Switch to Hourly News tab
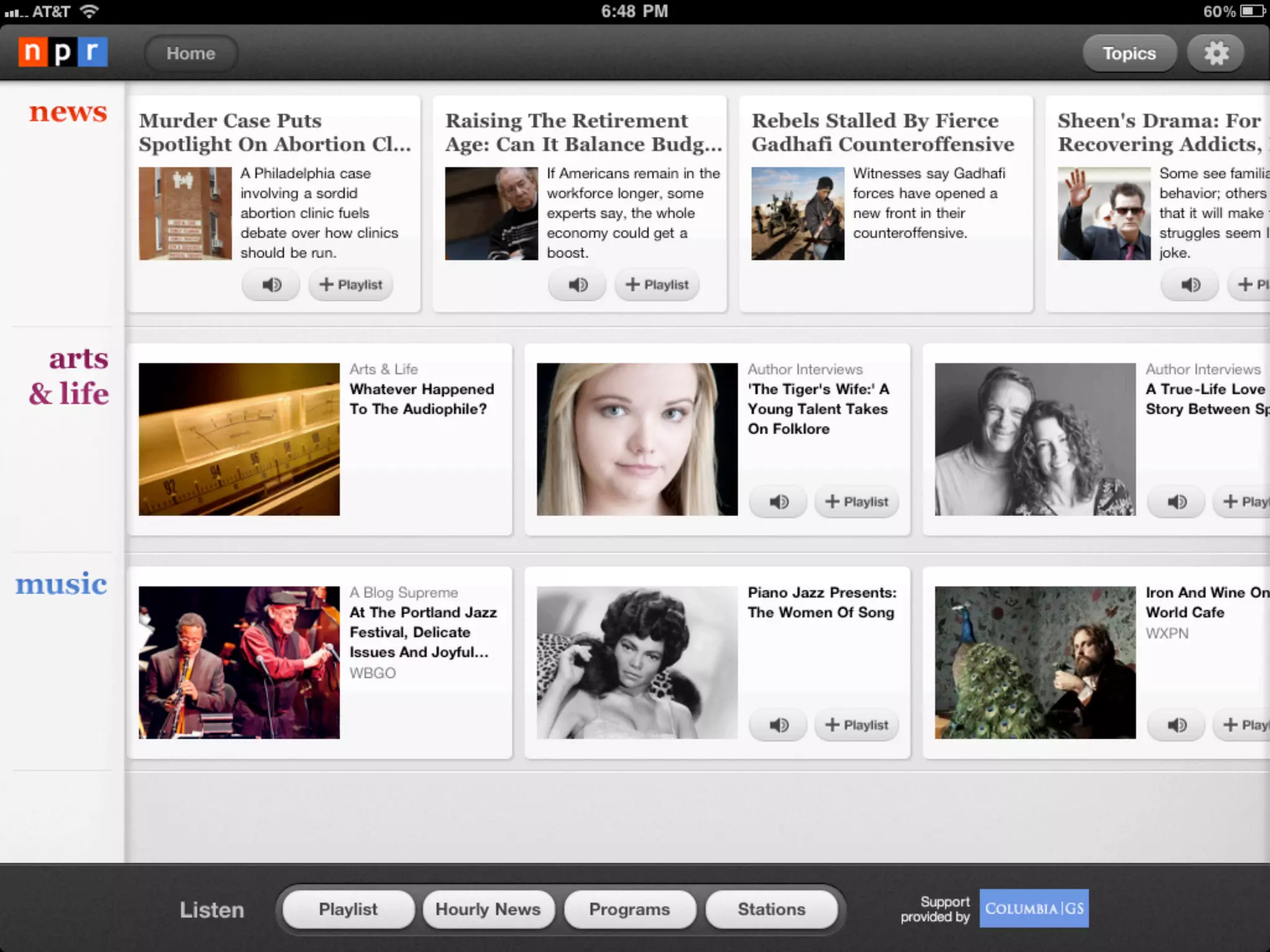The height and width of the screenshot is (952, 1270). point(488,909)
